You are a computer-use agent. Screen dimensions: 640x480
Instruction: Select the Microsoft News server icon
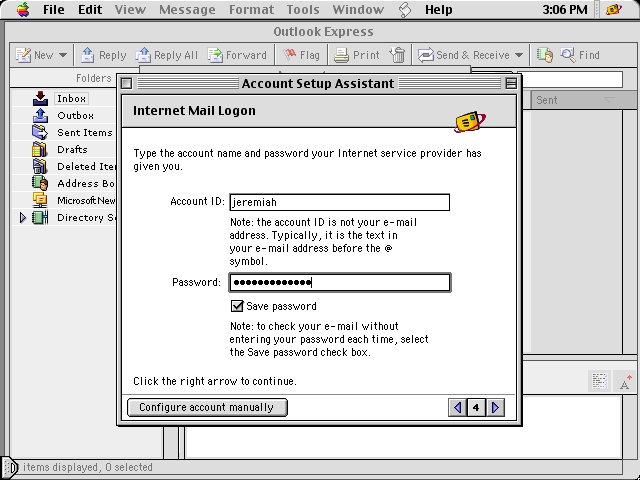point(40,200)
